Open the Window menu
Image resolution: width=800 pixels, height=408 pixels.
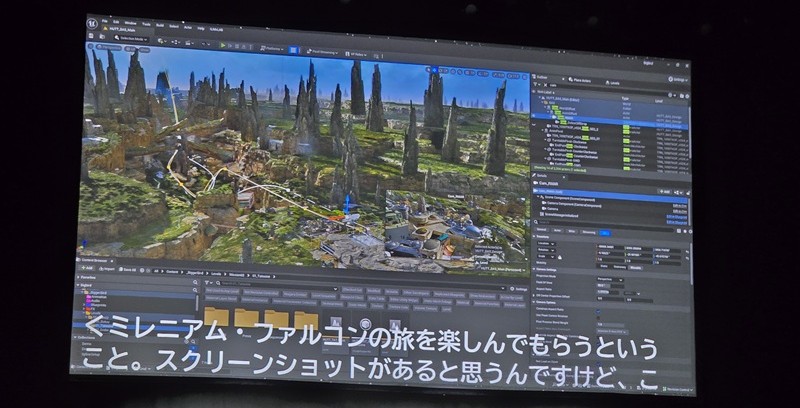tap(130, 23)
